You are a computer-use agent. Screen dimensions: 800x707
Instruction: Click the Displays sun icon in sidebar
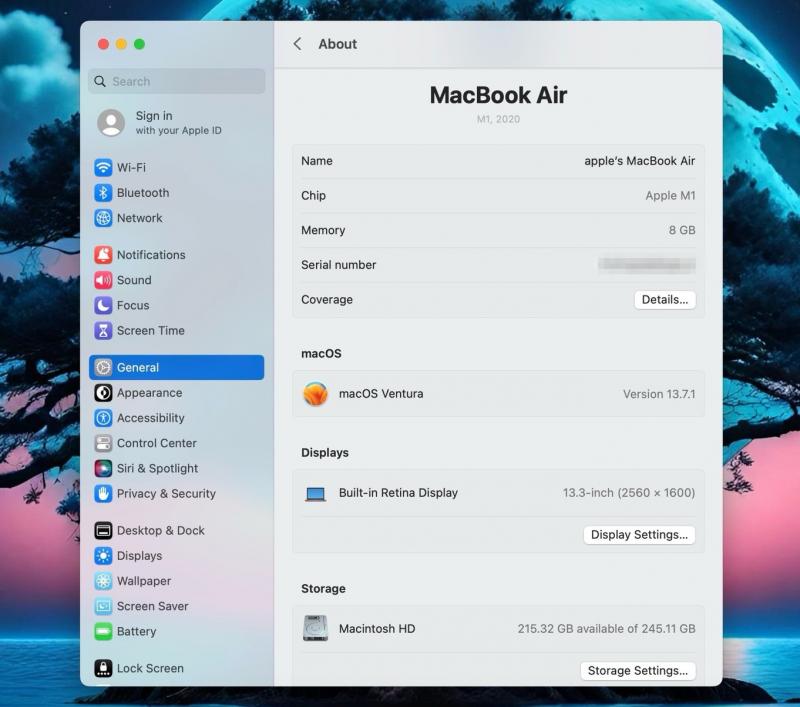coord(103,556)
